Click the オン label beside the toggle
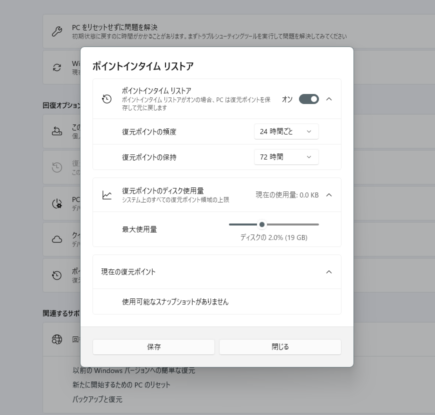The image size is (435, 415). click(287, 99)
